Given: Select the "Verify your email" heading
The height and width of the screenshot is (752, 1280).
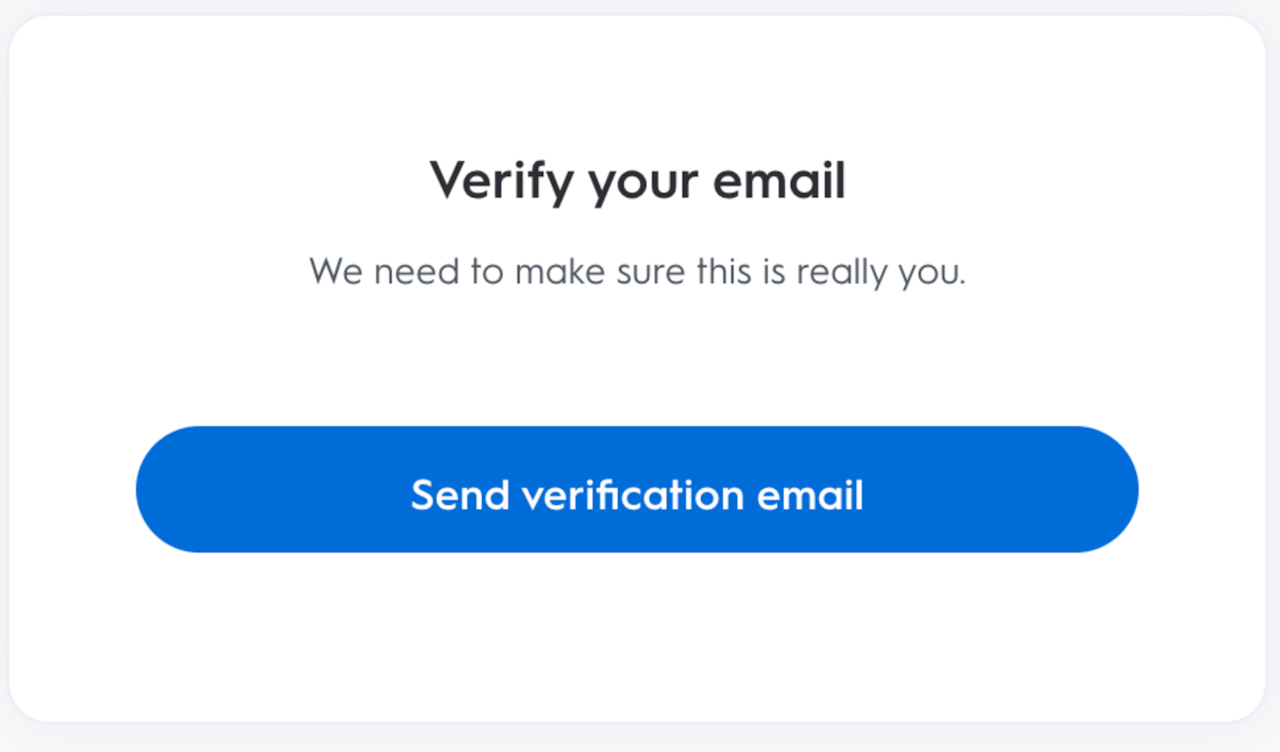Looking at the screenshot, I should [x=638, y=183].
